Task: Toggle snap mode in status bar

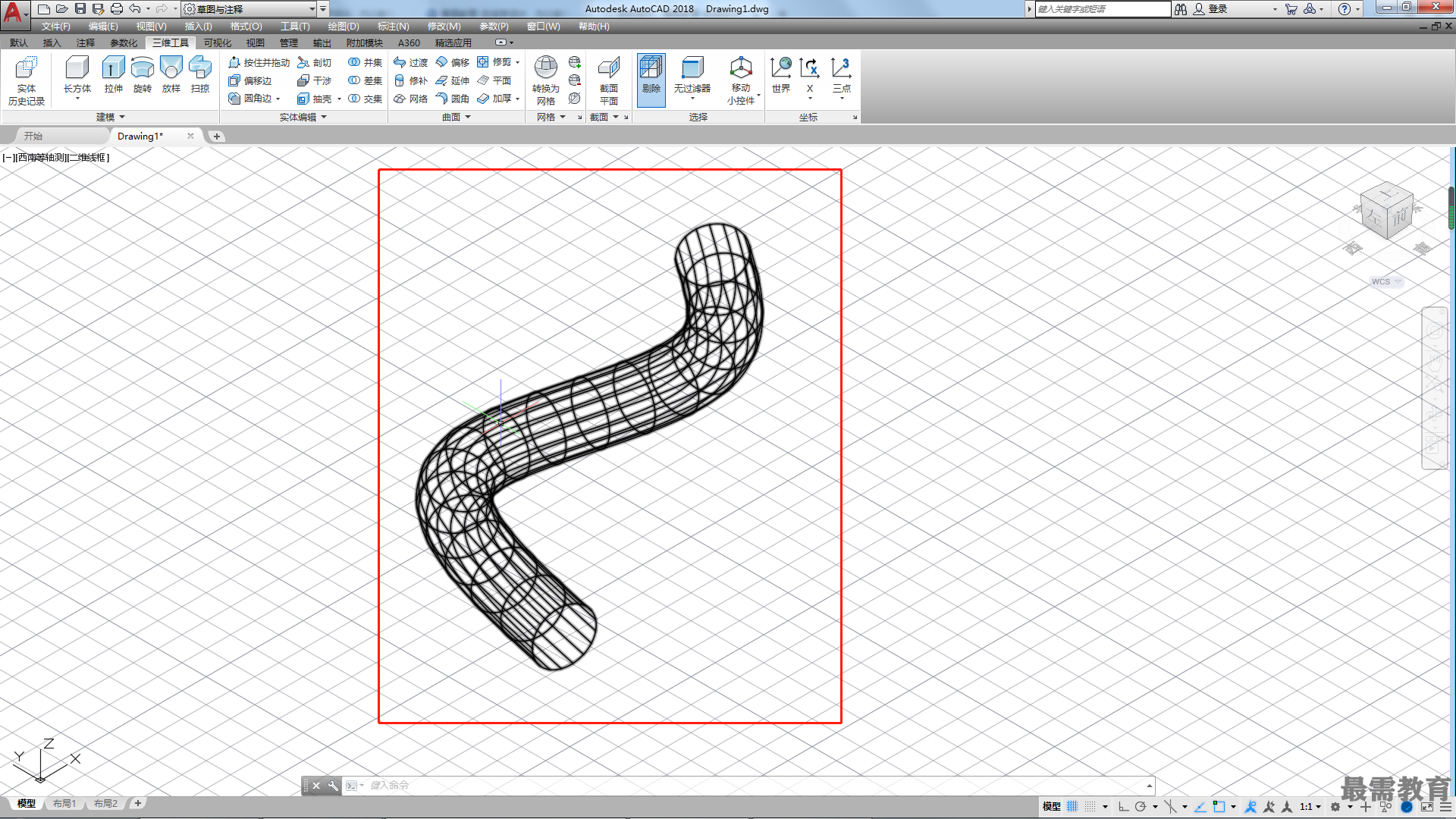Action: pos(1090,807)
